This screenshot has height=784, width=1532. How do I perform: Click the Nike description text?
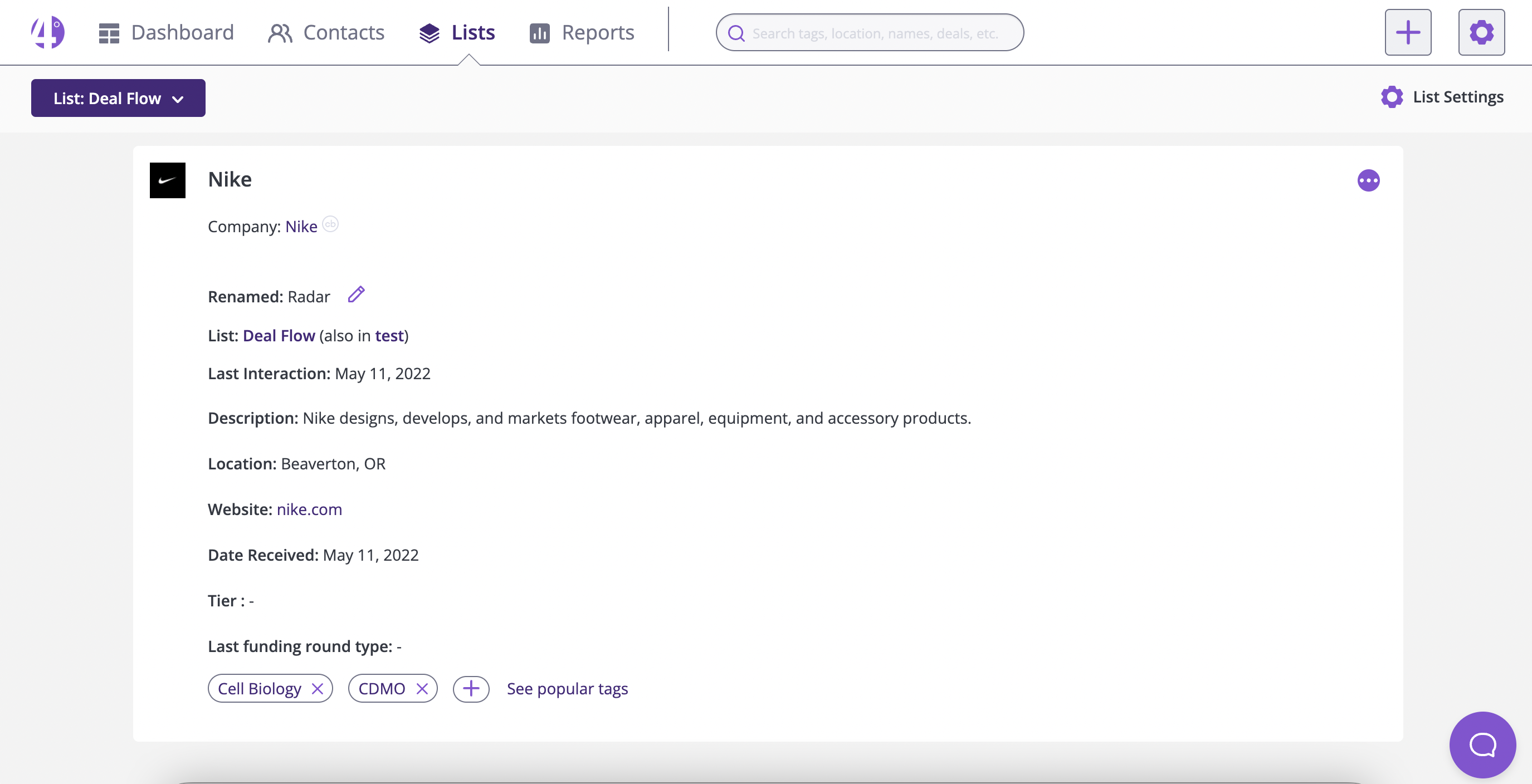coord(637,419)
